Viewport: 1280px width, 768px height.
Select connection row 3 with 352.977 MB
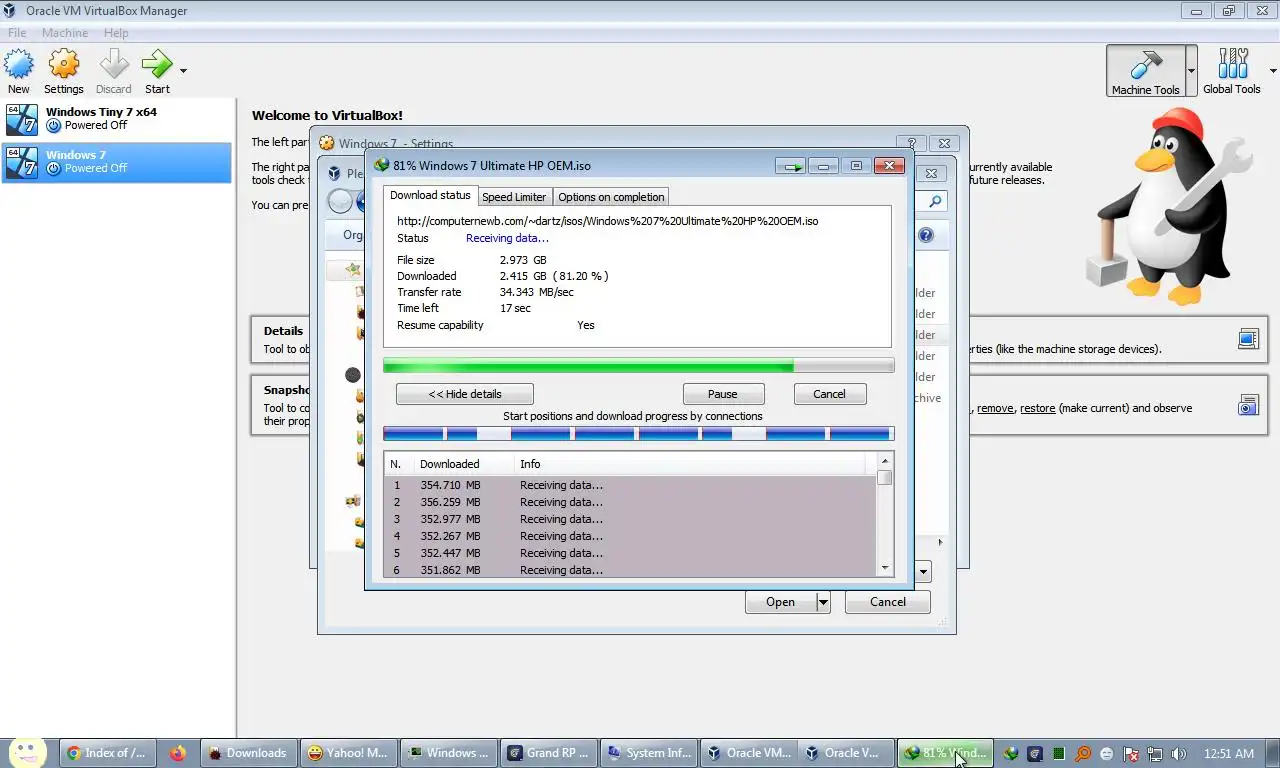click(630, 519)
